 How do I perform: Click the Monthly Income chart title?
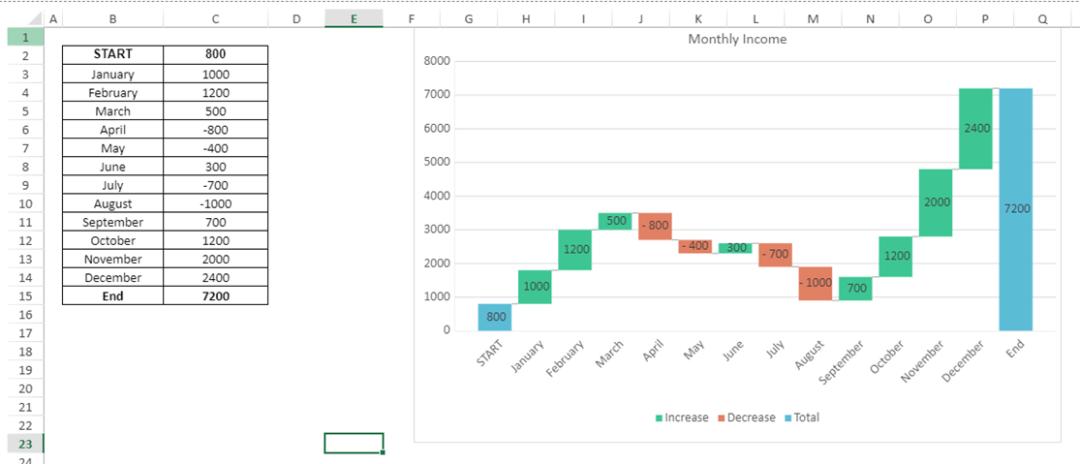pyautogui.click(x=737, y=39)
